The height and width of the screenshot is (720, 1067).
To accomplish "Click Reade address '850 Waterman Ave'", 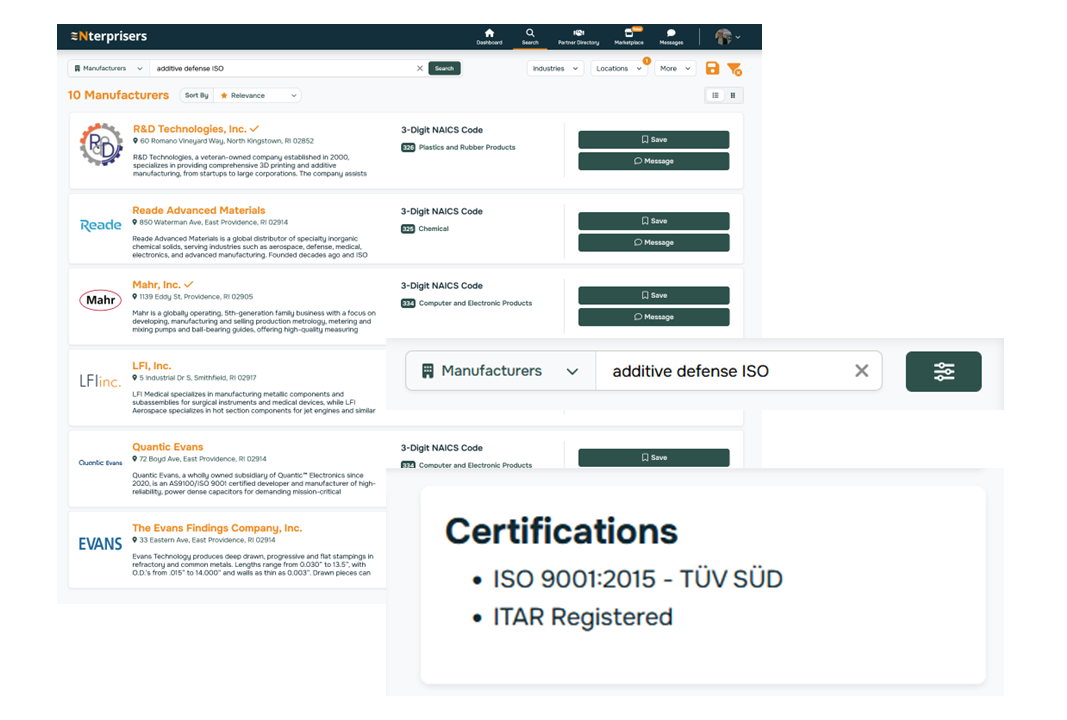I will pyautogui.click(x=210, y=223).
